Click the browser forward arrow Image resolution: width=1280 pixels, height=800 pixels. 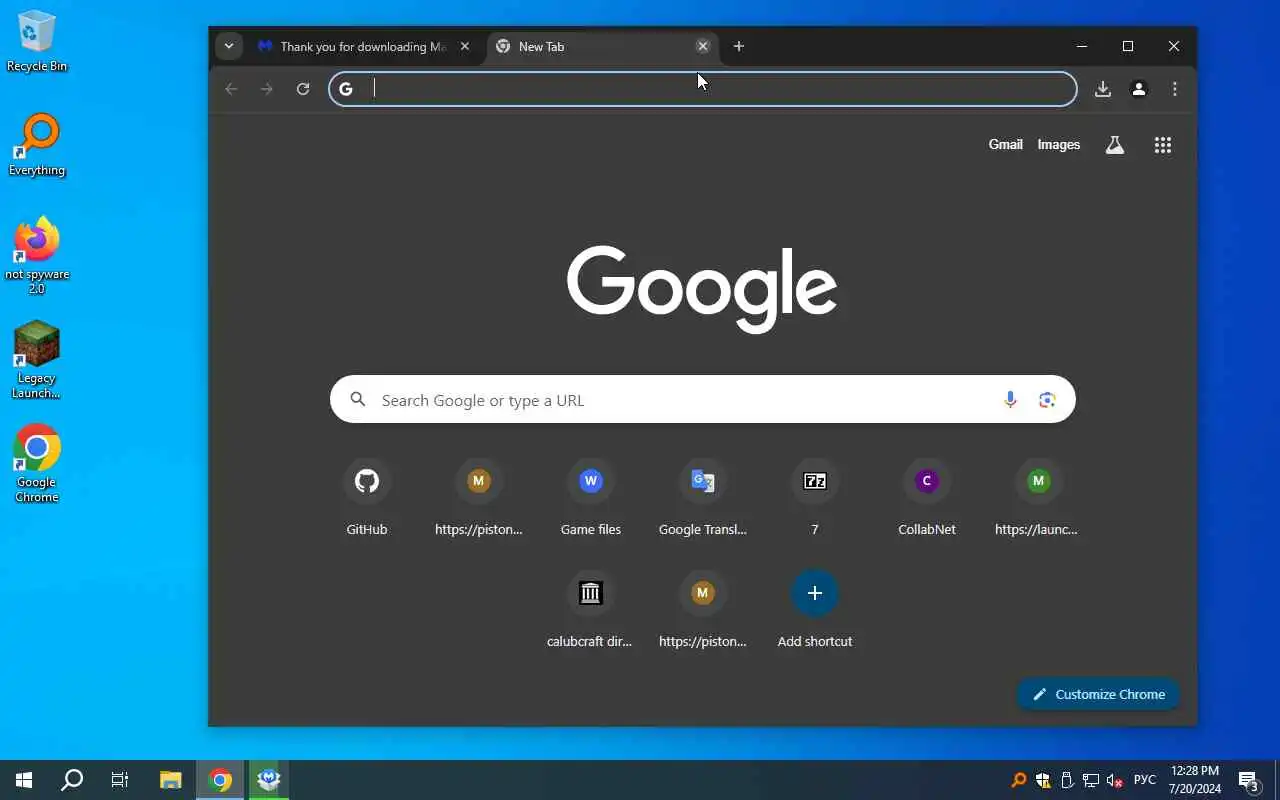click(x=267, y=89)
